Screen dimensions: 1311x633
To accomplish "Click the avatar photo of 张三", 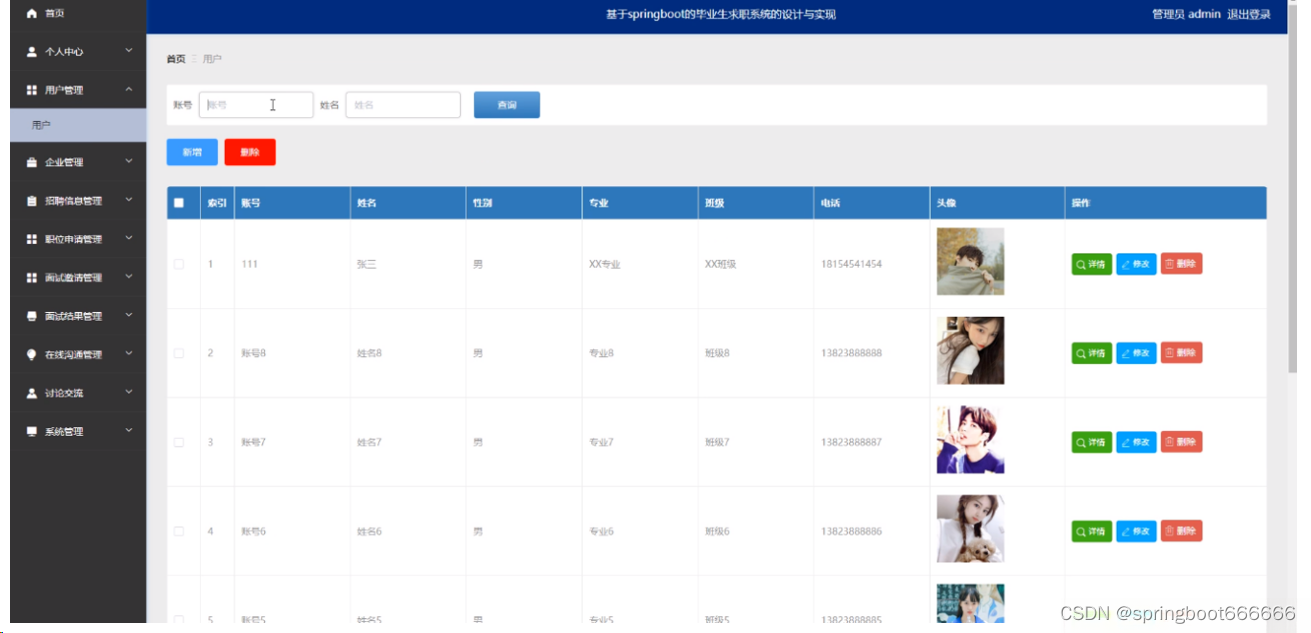I will [970, 262].
